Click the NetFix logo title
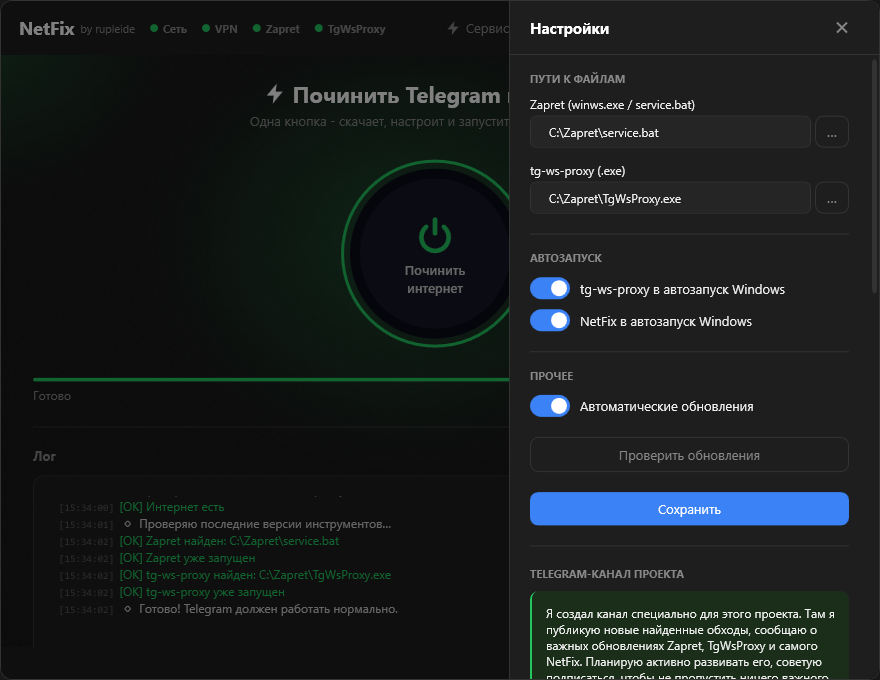The width and height of the screenshot is (880, 680). click(47, 29)
